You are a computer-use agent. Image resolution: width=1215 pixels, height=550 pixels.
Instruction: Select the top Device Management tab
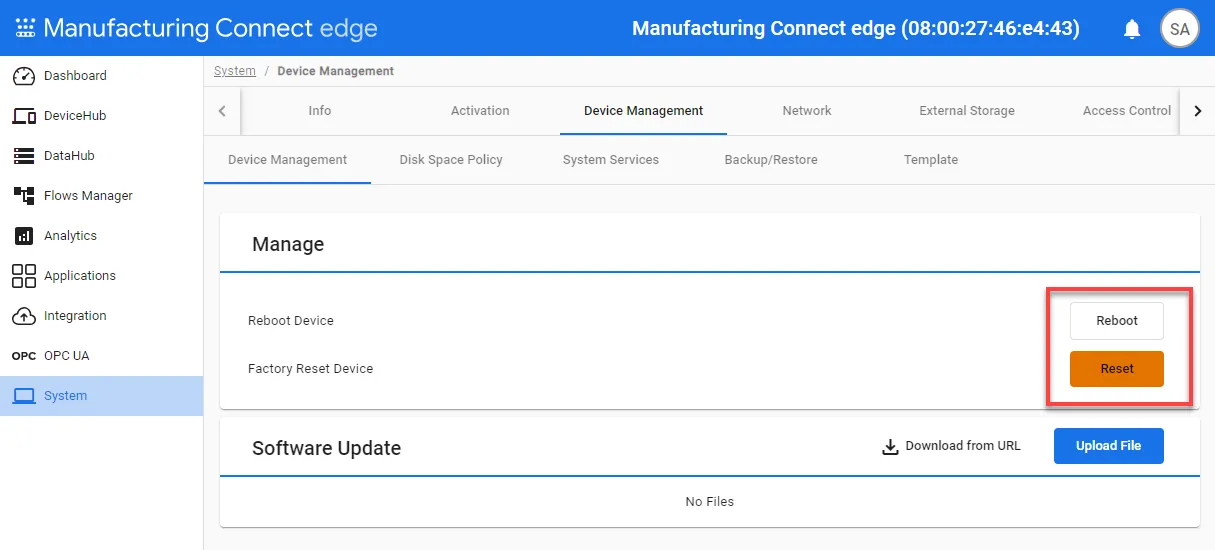point(643,111)
